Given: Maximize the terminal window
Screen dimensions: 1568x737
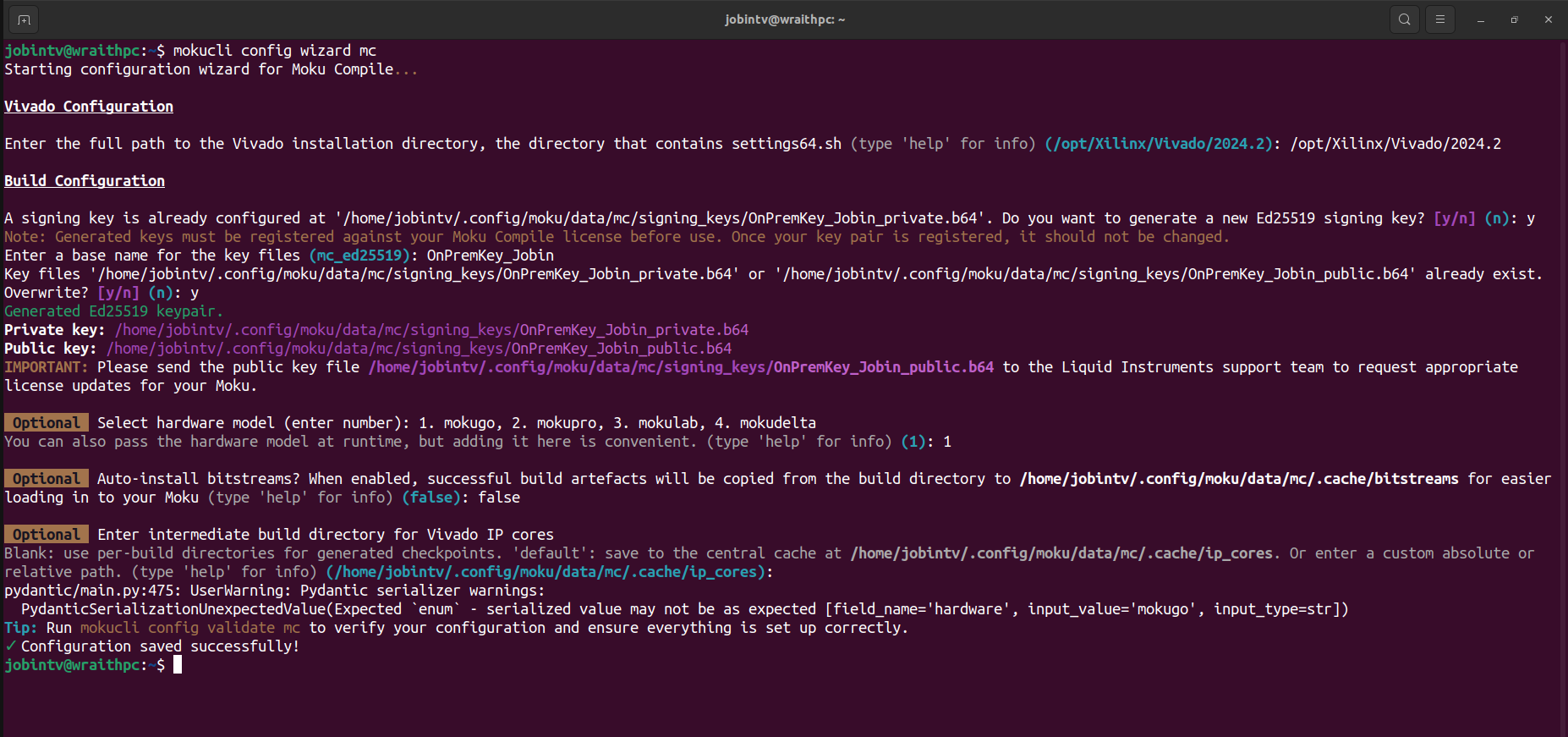Looking at the screenshot, I should (x=1515, y=19).
